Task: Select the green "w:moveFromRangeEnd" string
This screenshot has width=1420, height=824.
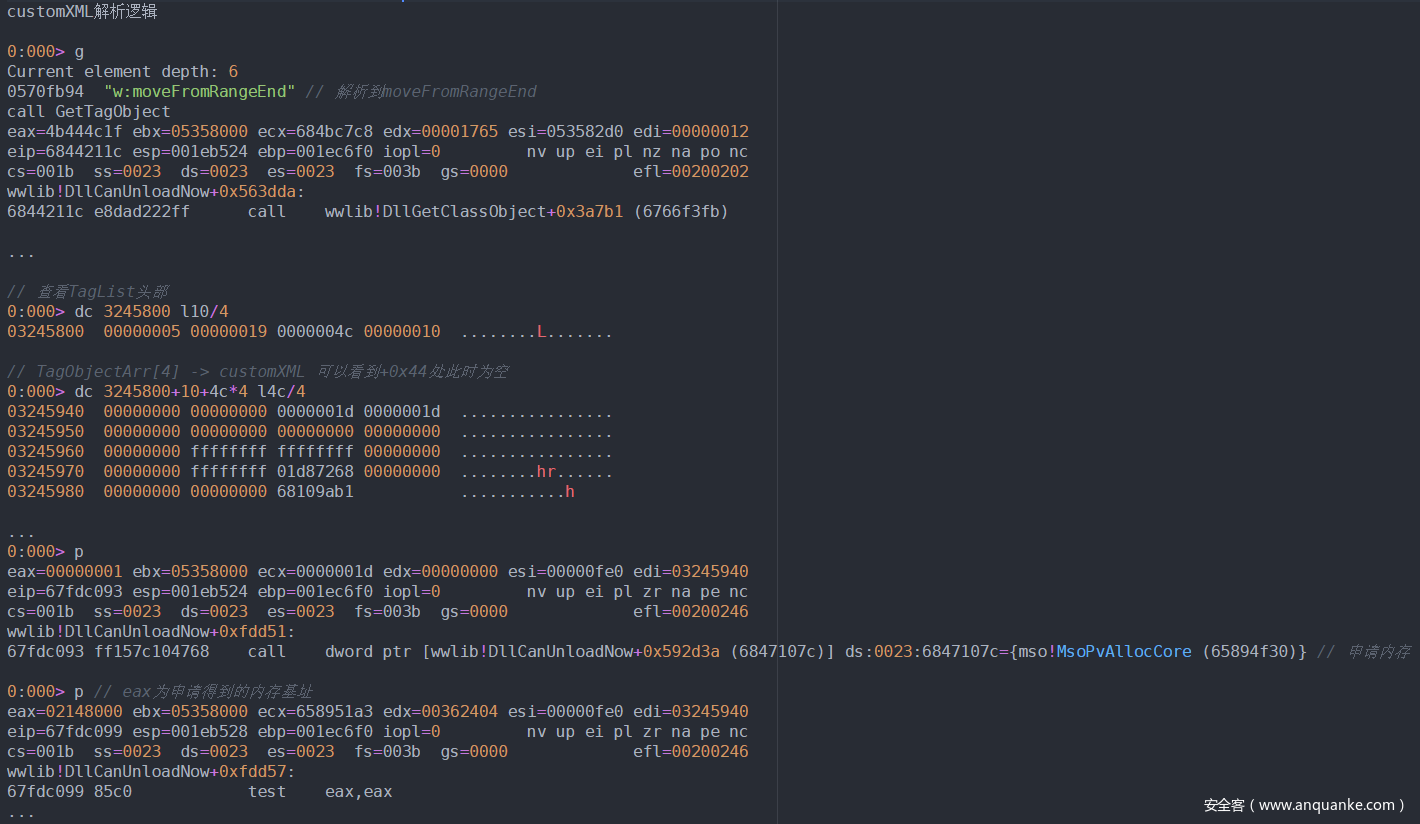Action: 199,92
